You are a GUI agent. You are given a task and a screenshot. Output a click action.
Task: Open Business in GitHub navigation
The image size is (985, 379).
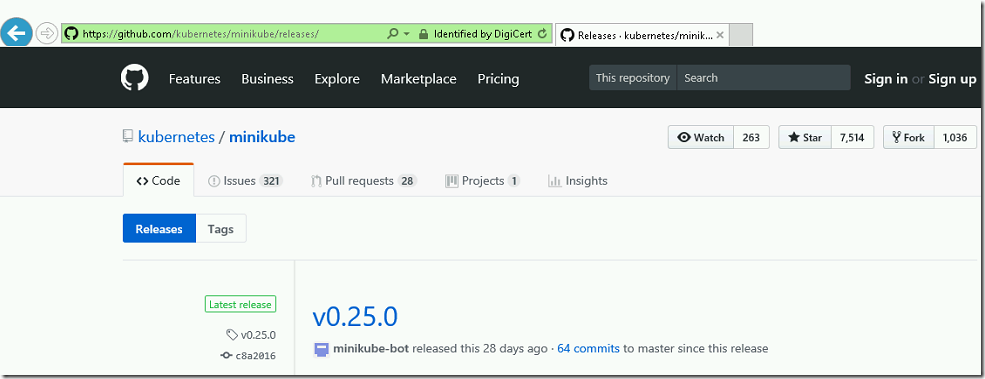(x=268, y=79)
